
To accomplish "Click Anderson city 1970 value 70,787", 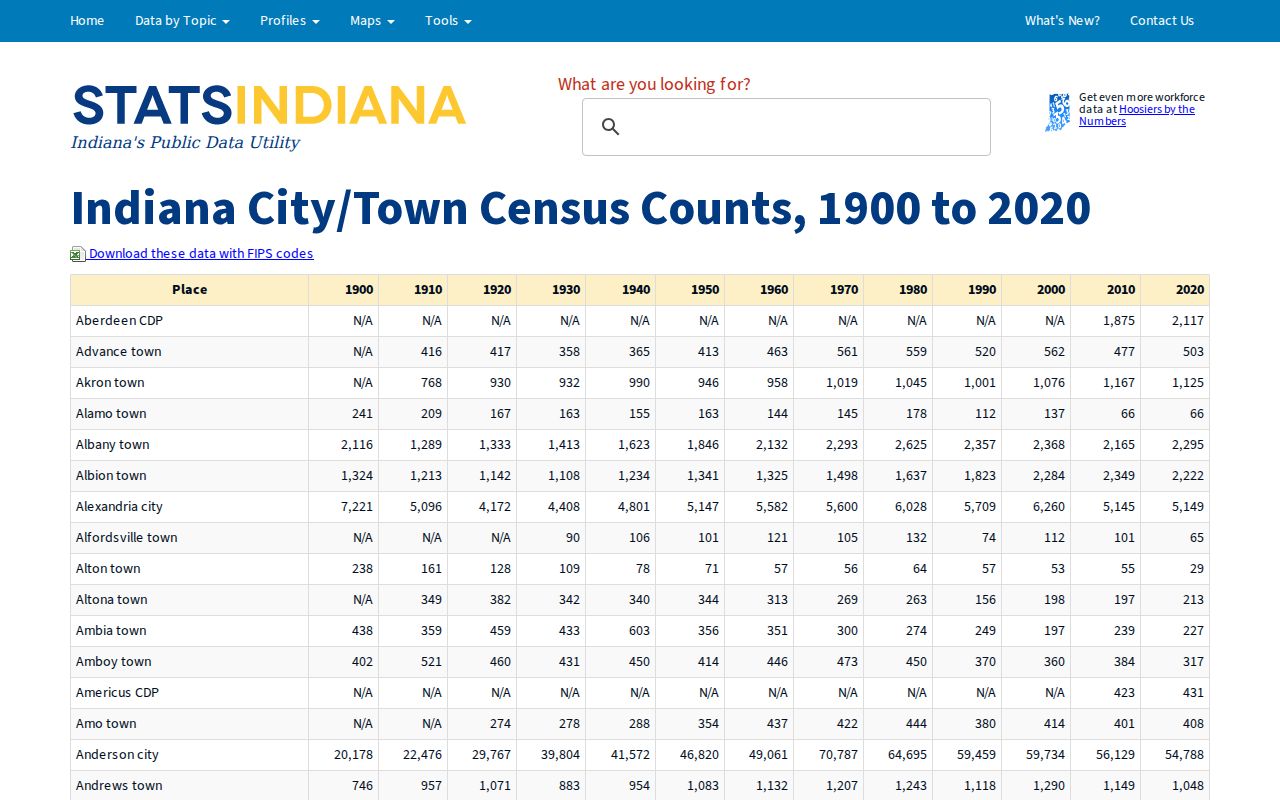I will 838,754.
